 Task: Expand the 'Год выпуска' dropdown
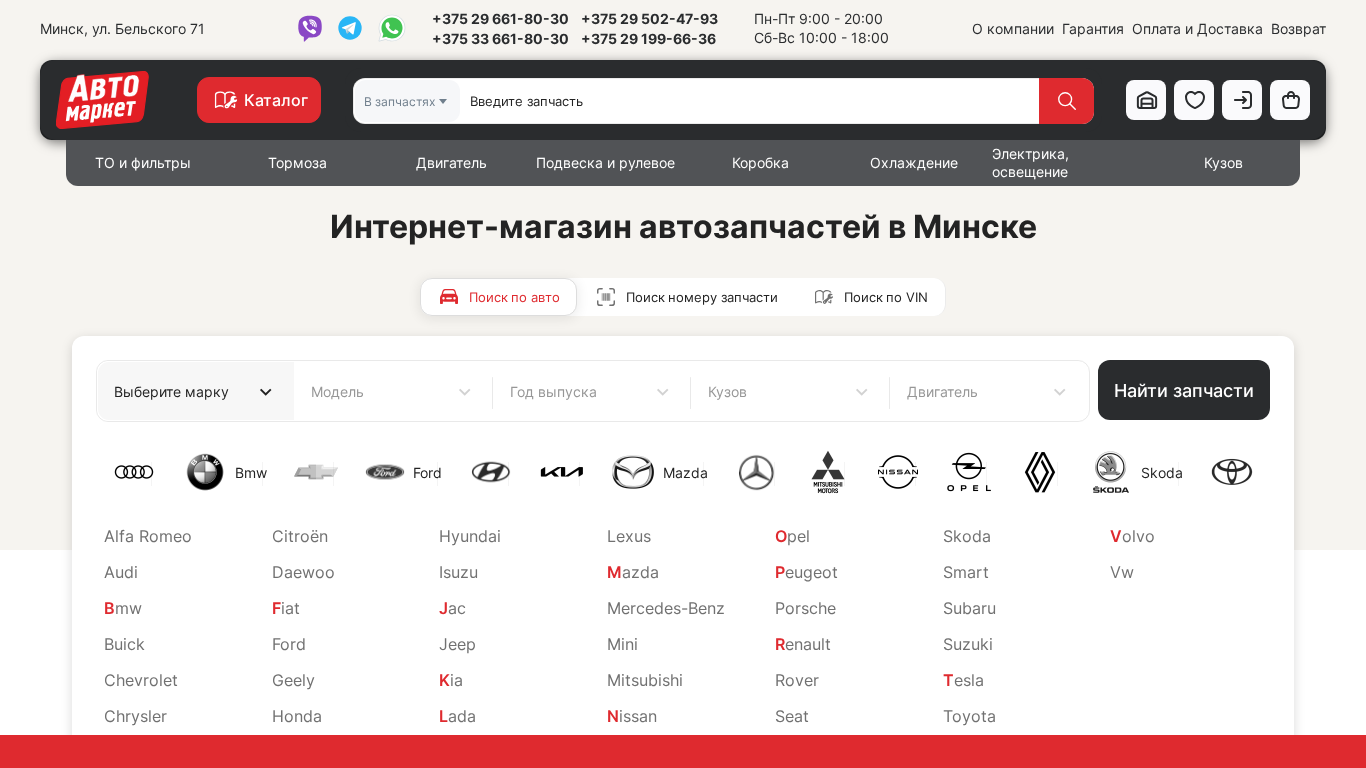click(591, 391)
